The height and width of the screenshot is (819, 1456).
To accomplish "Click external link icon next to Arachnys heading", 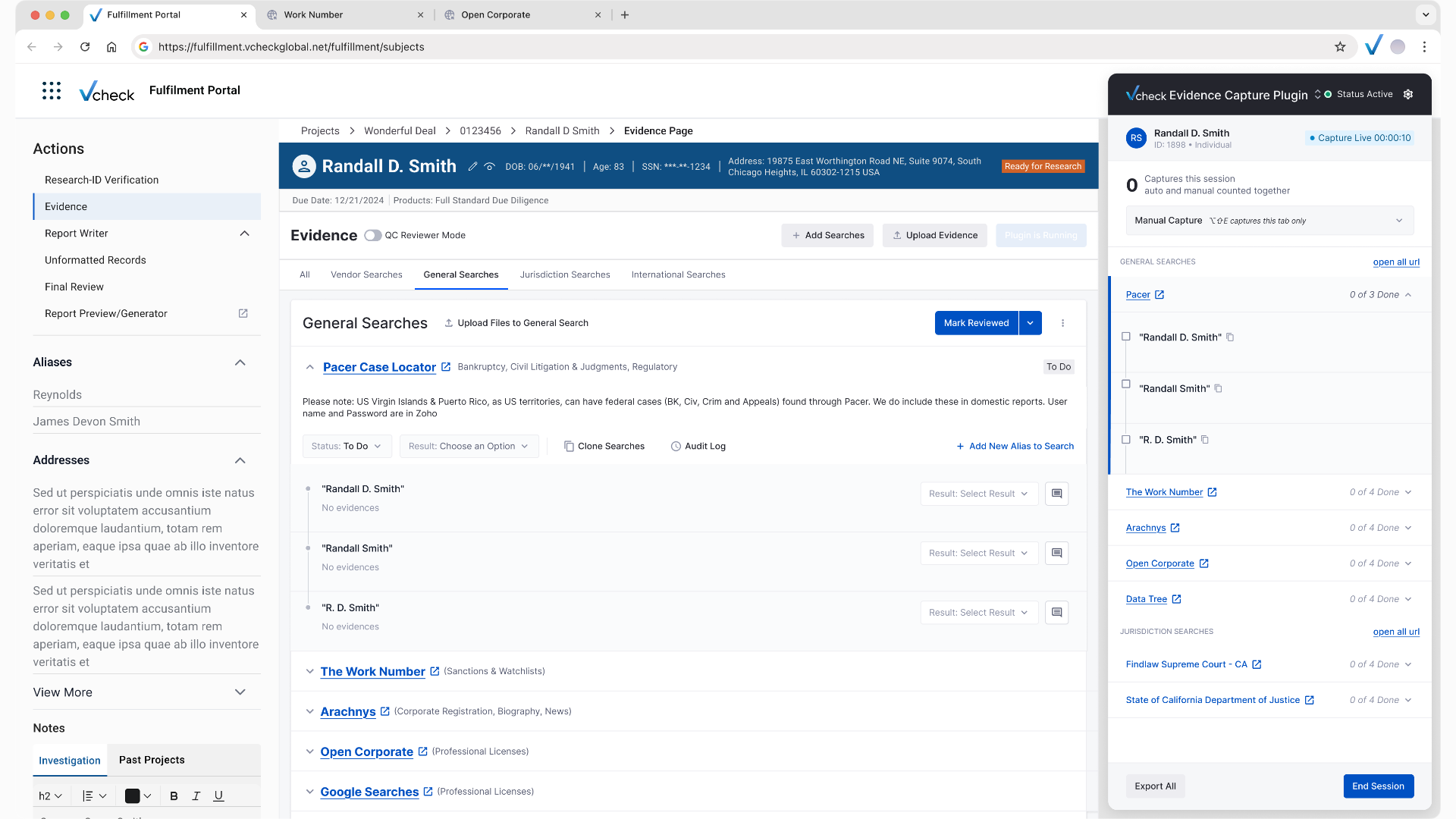I will (x=384, y=711).
